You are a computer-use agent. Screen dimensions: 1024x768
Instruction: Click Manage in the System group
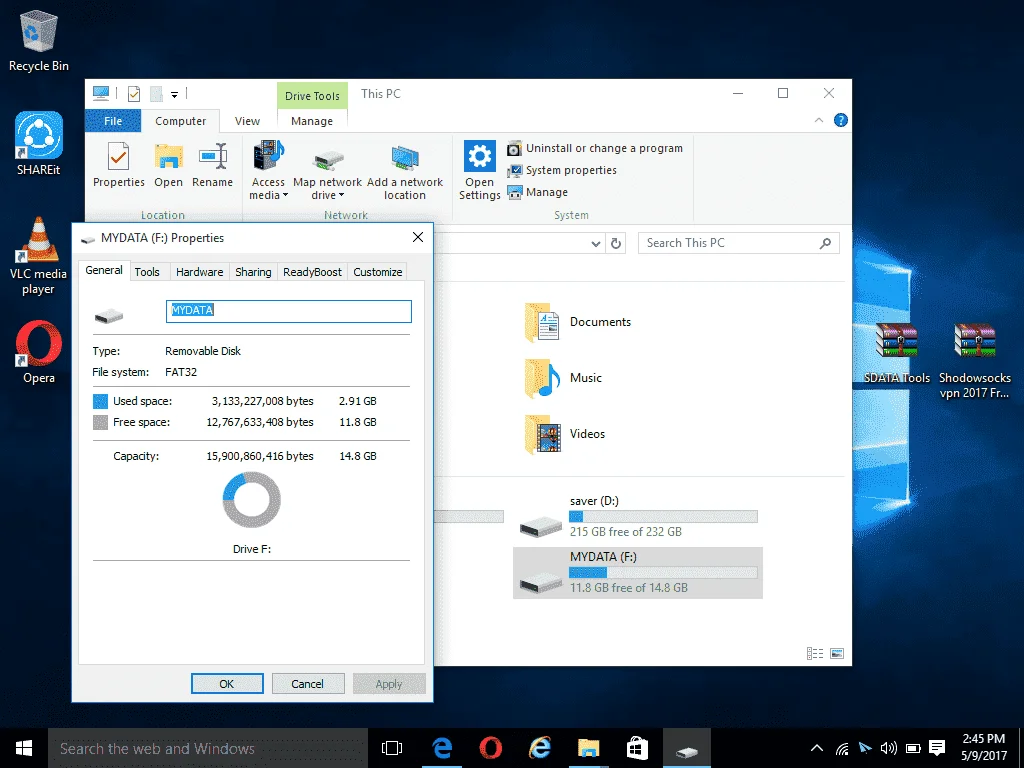tap(537, 192)
